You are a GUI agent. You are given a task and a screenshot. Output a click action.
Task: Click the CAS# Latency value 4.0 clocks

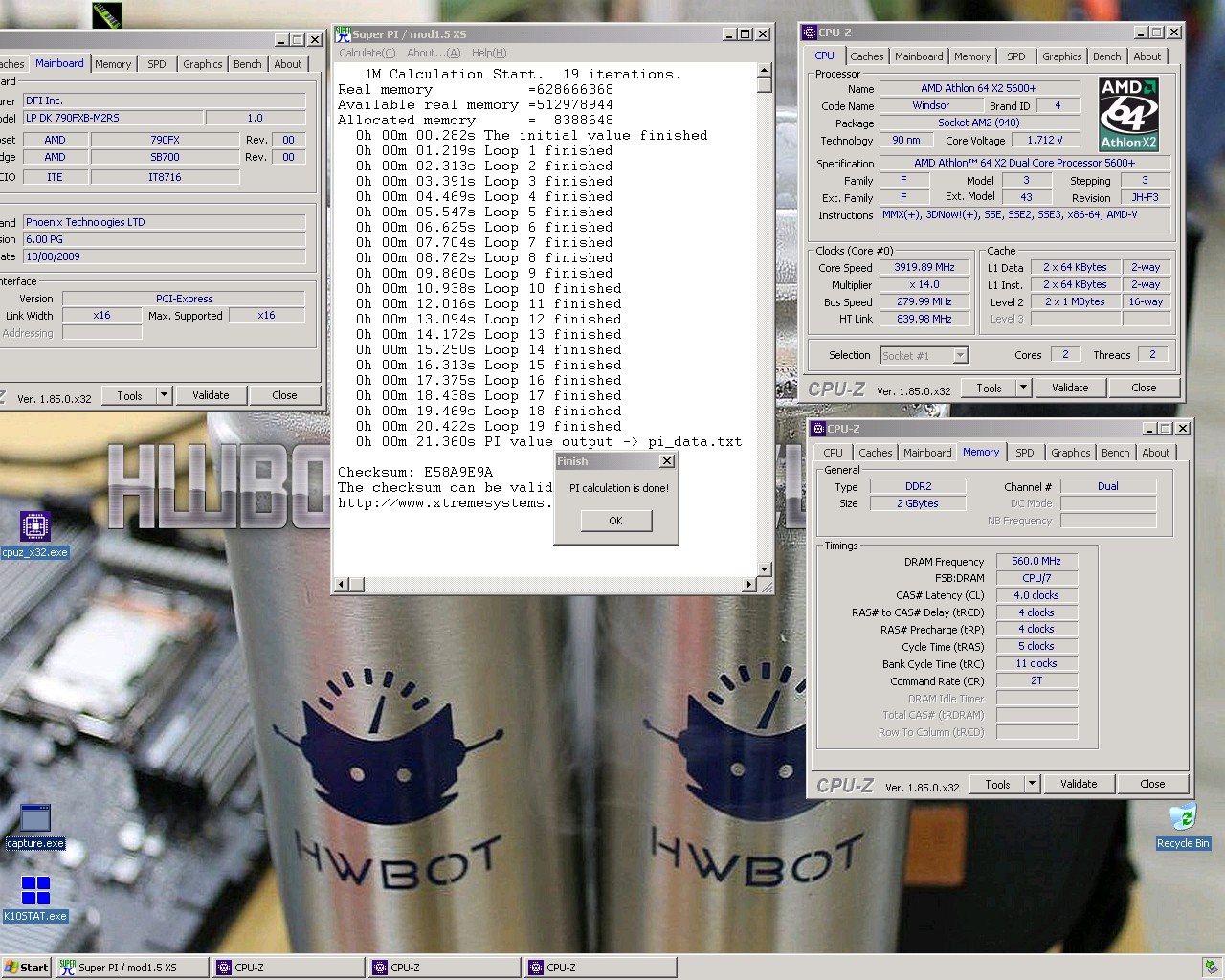(1036, 595)
